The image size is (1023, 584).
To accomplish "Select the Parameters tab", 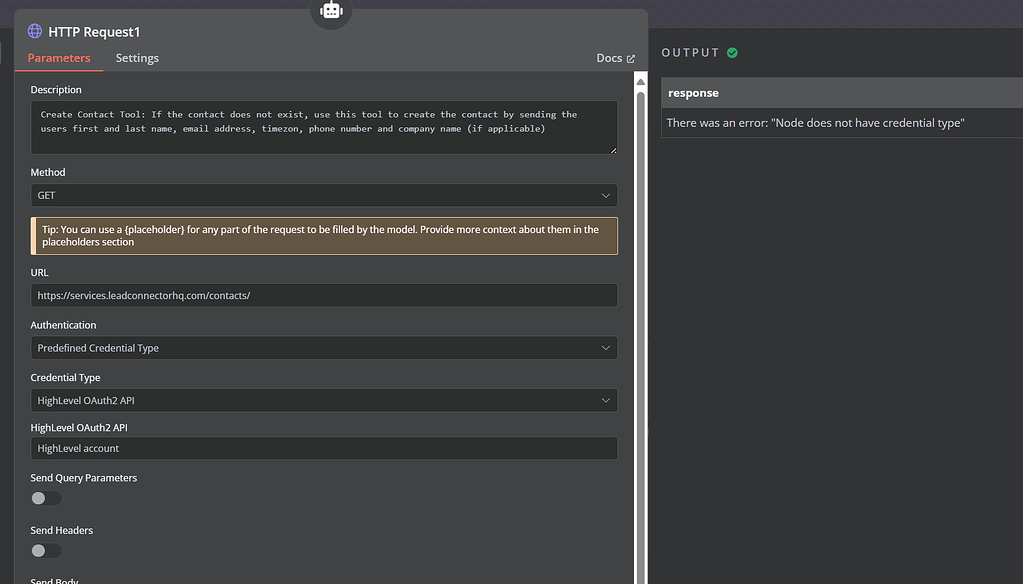I will pyautogui.click(x=59, y=58).
